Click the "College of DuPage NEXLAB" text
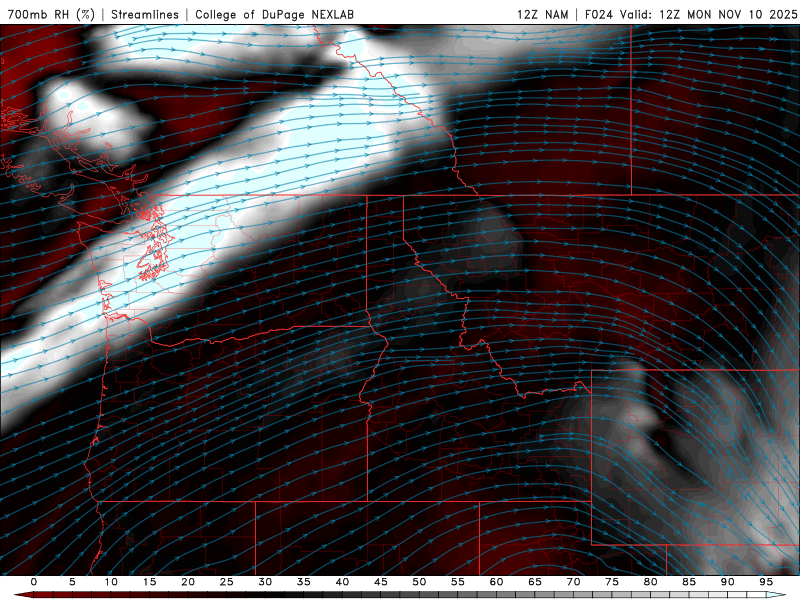This screenshot has height=600, width=800. click(x=274, y=14)
